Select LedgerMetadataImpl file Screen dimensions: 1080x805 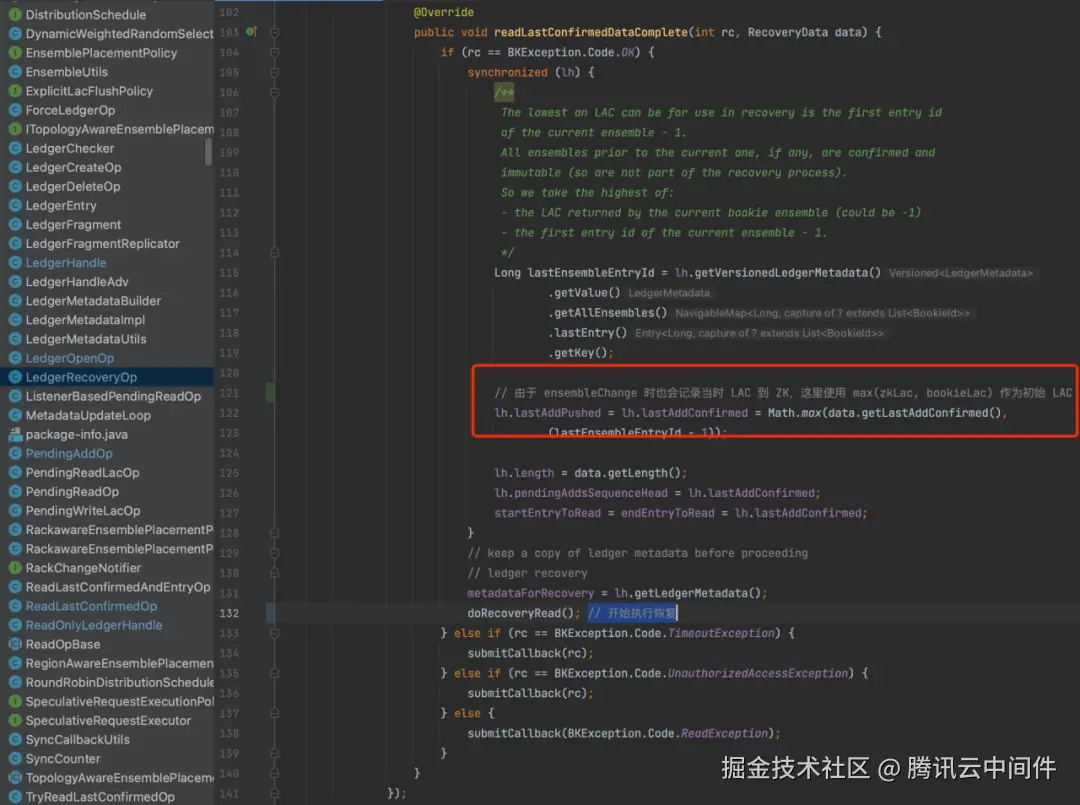click(85, 320)
